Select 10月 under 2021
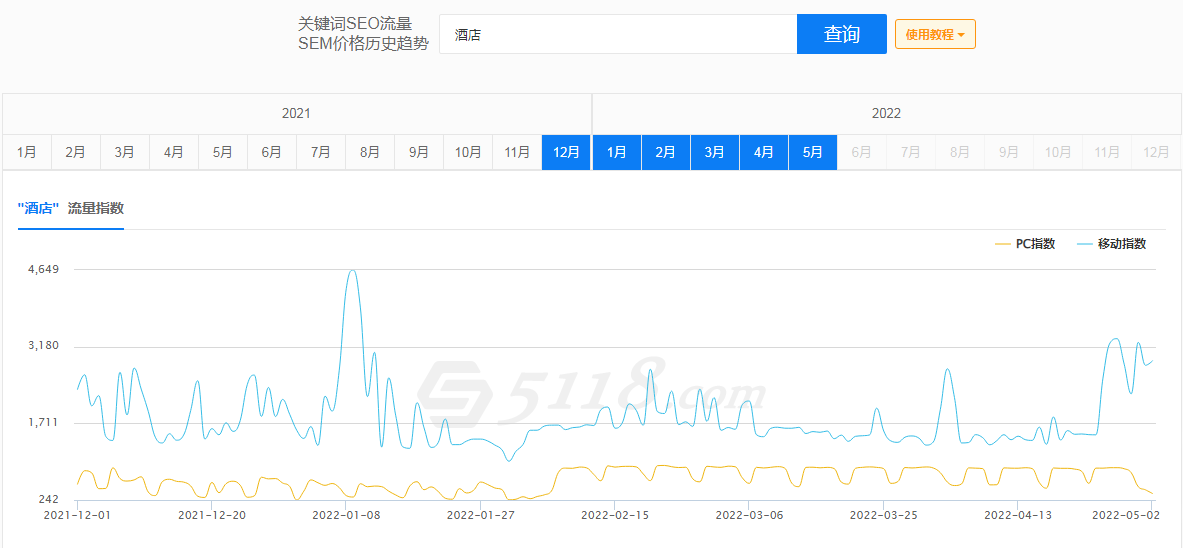 [x=468, y=152]
